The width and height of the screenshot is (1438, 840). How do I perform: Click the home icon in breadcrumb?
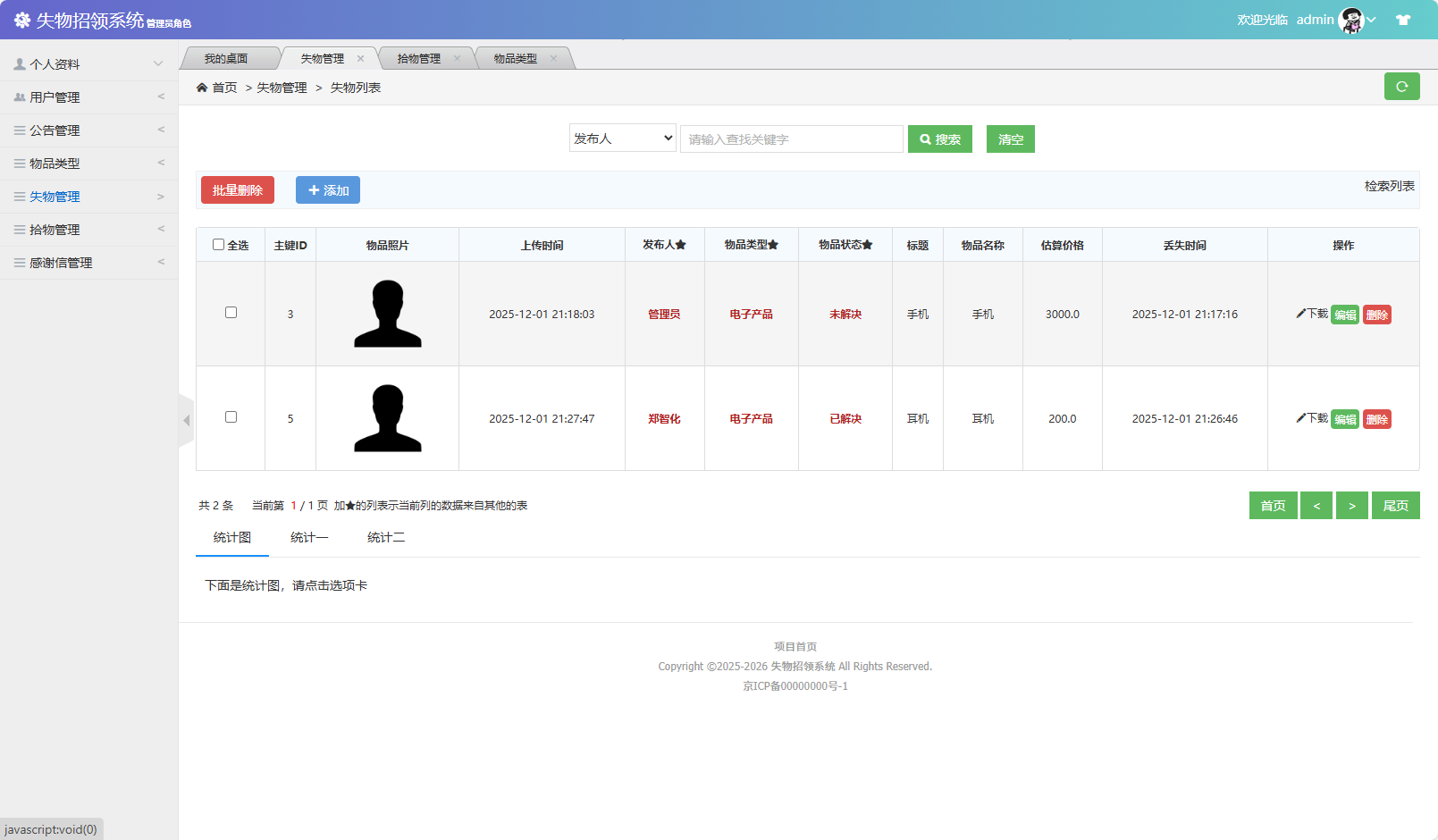pos(202,88)
